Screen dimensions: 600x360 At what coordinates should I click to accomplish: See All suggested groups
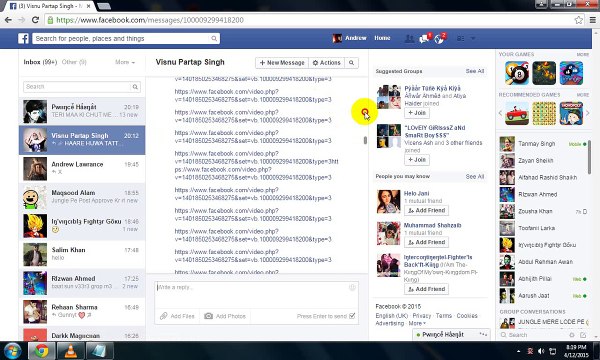click(x=474, y=71)
